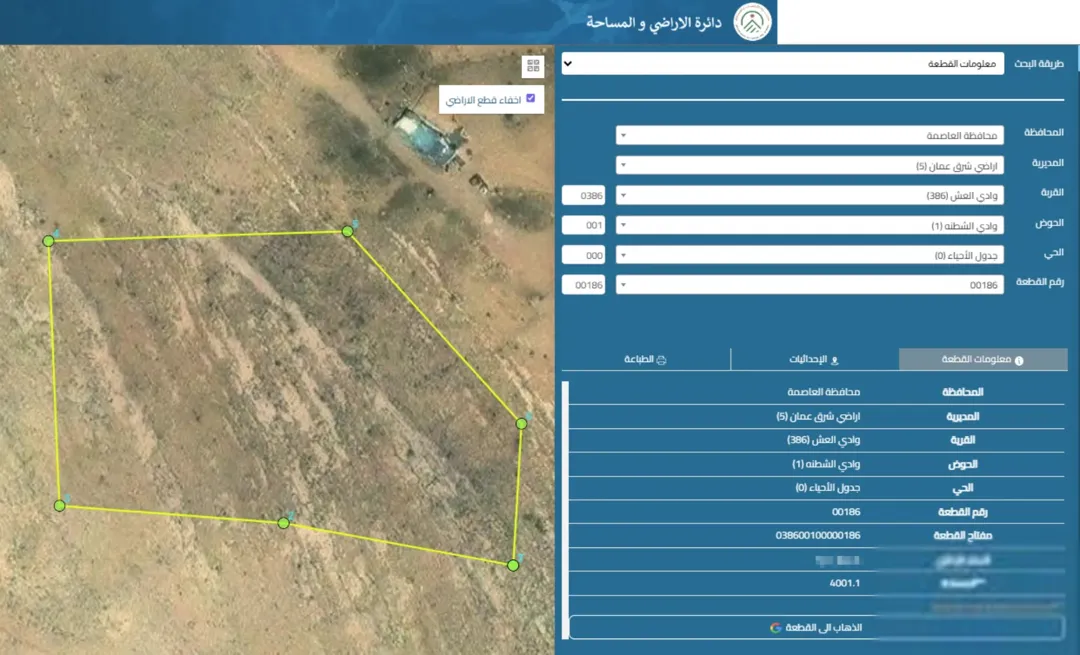Click the village code field 0386
Screen dimensions: 1080x655
tap(583, 196)
